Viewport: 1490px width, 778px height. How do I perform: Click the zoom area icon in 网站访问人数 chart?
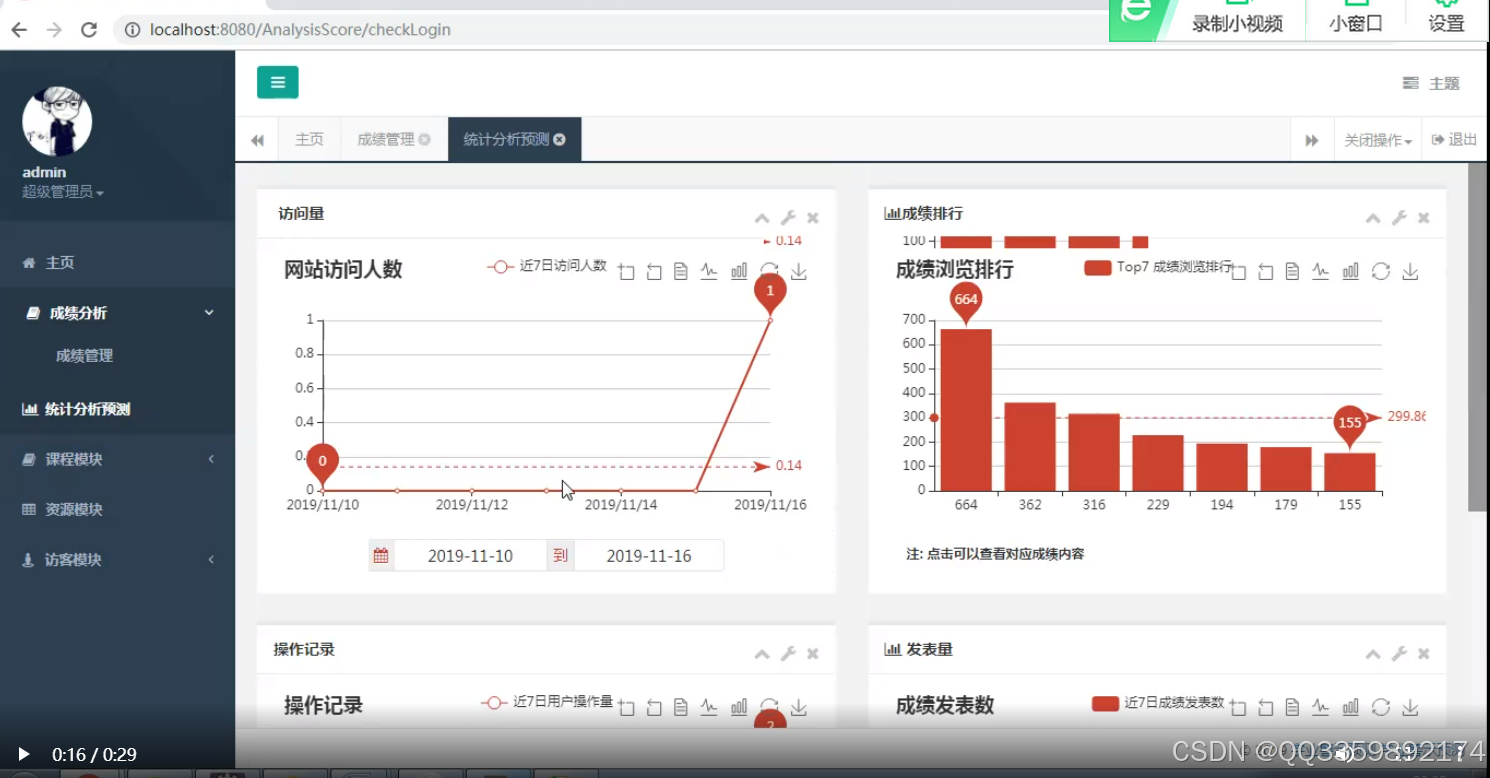(626, 271)
